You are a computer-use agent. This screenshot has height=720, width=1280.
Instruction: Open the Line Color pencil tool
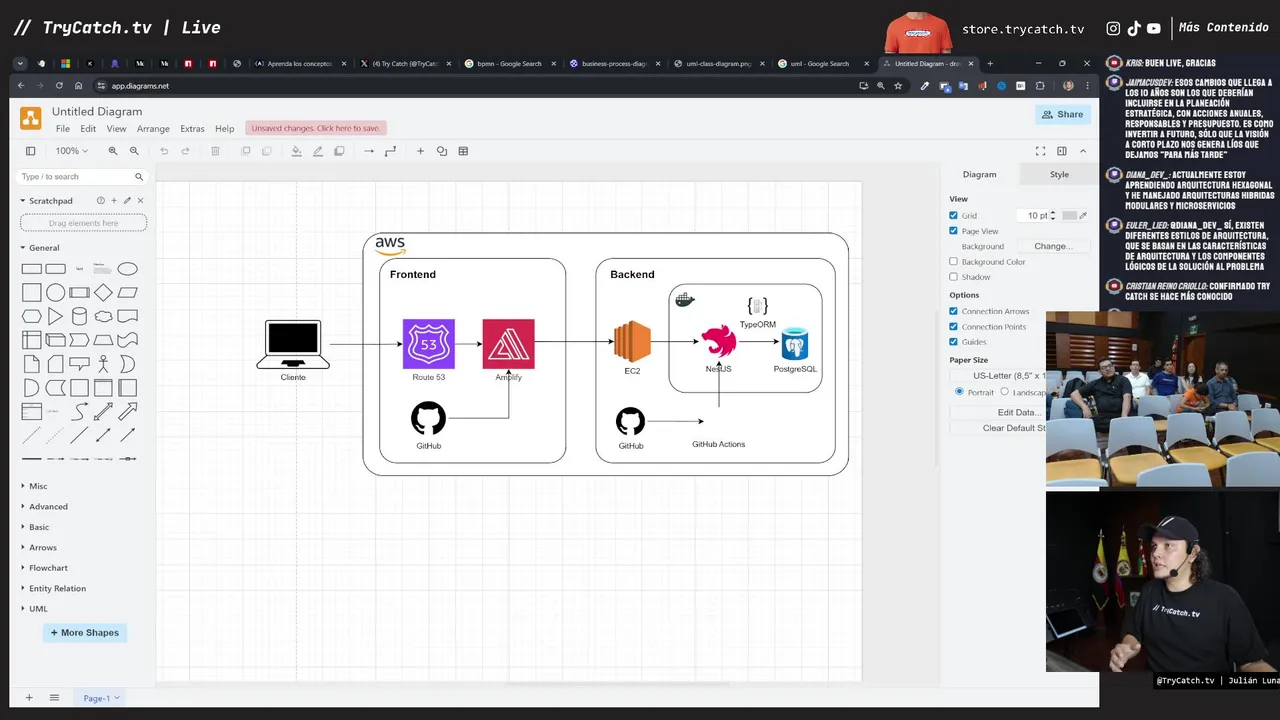pyautogui.click(x=318, y=151)
